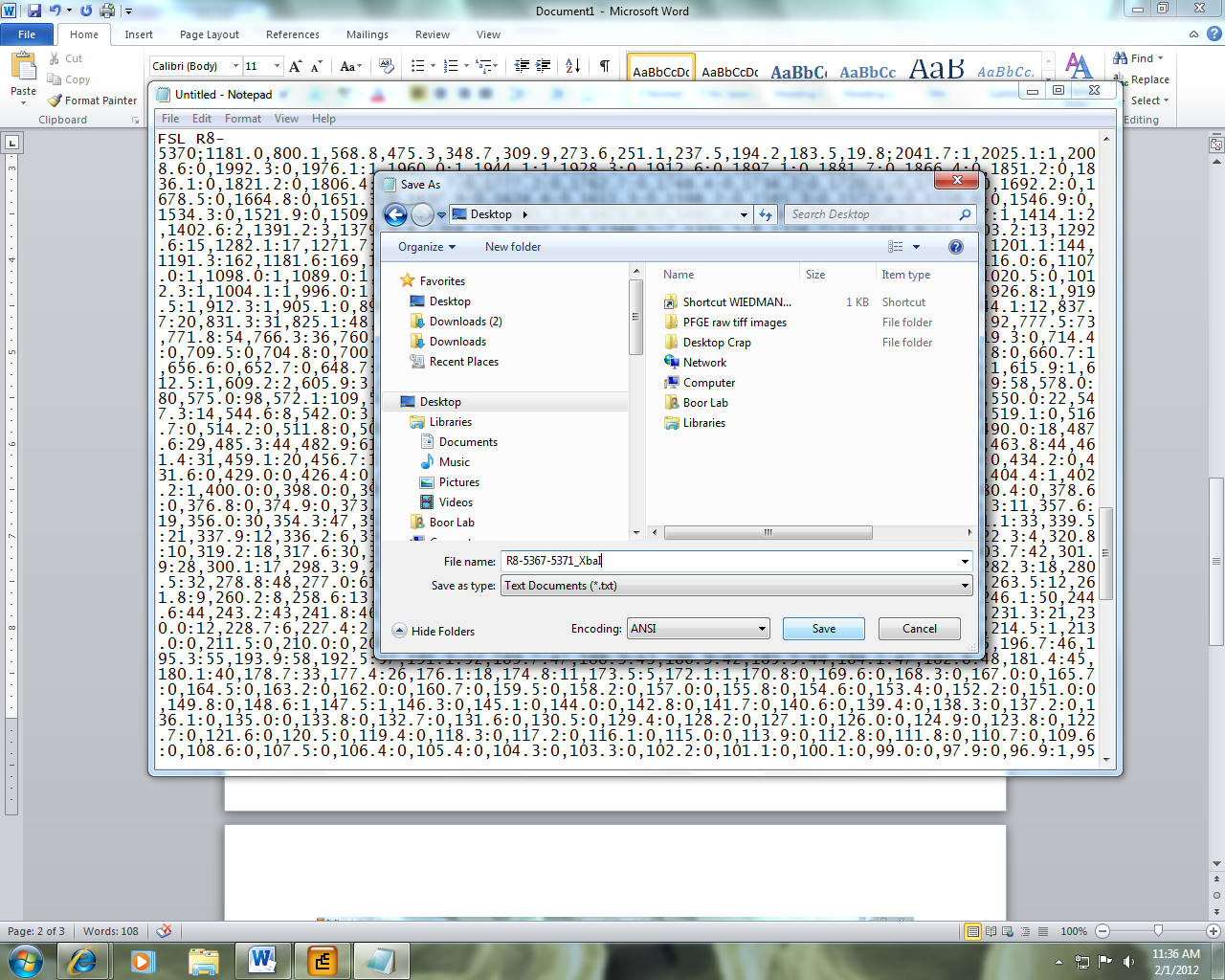Click the Search Desktop input box
Screen dimensions: 1225x980
coord(871,214)
